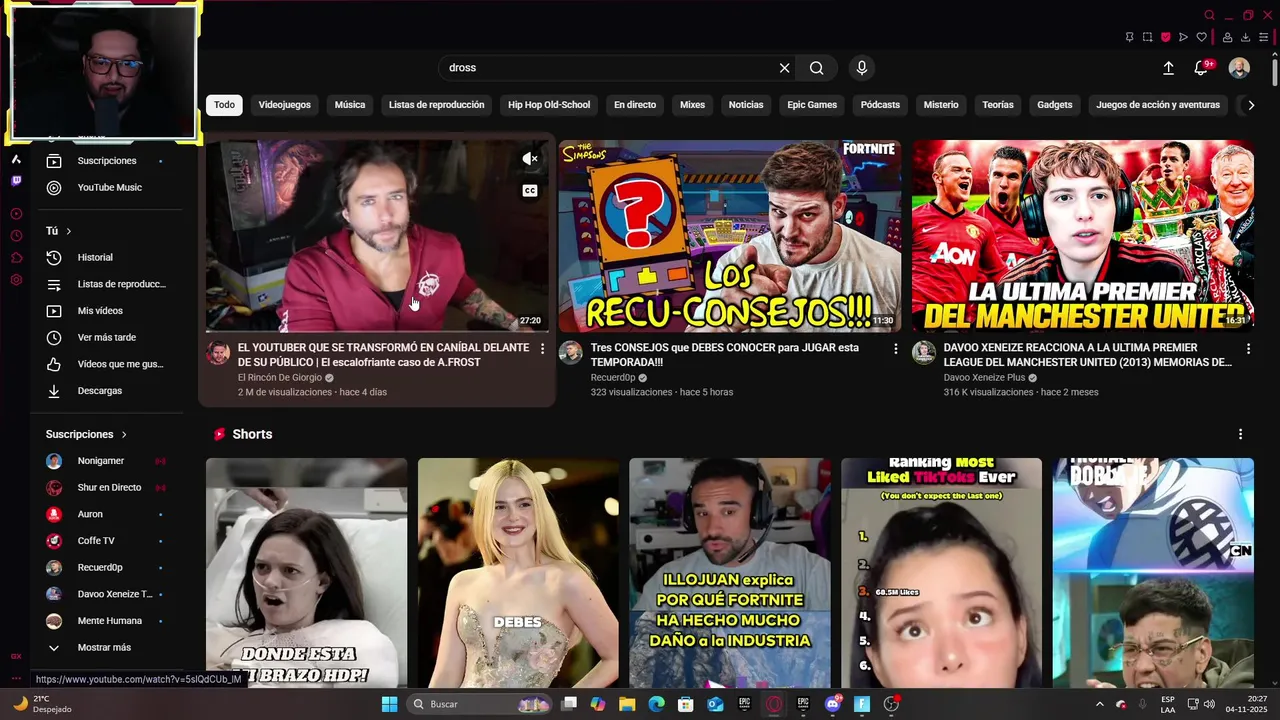Open Opera sidebar history clock icon
Viewport: 1280px width, 720px height.
16,236
